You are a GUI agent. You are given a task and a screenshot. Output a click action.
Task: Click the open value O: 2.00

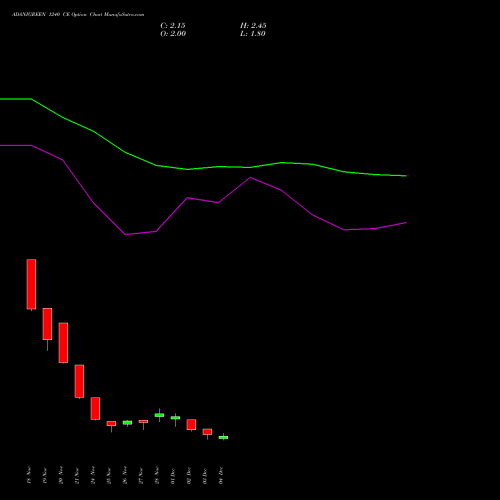pyautogui.click(x=173, y=34)
